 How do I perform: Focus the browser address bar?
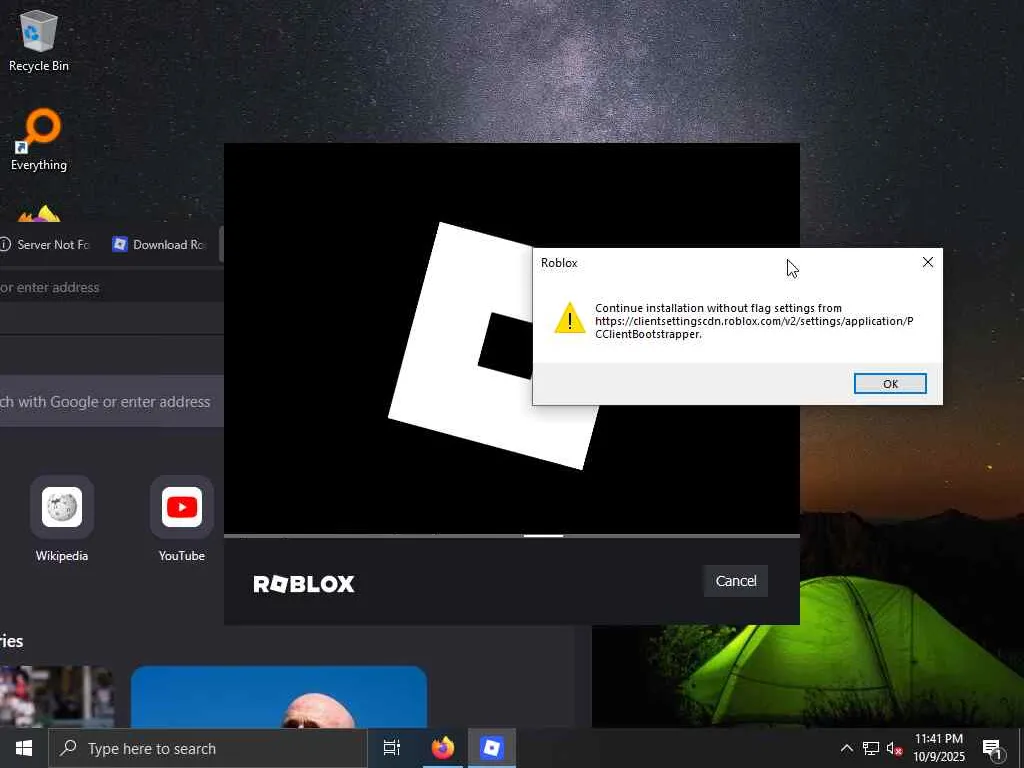point(111,287)
